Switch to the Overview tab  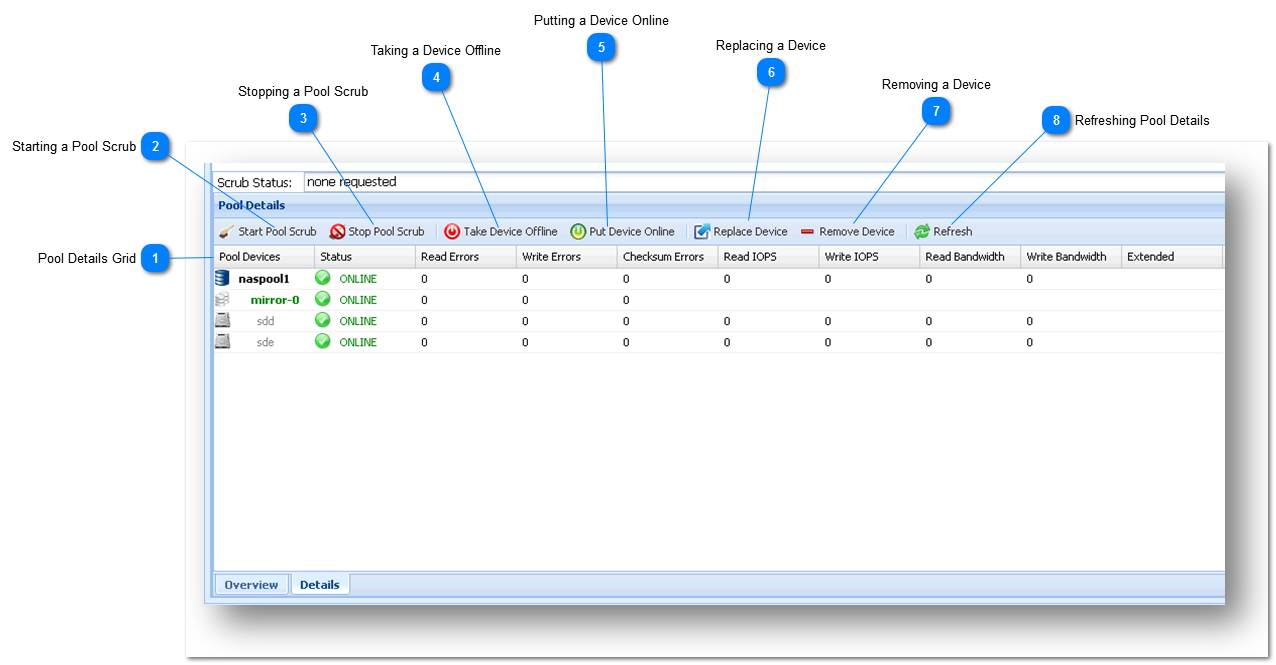[251, 584]
